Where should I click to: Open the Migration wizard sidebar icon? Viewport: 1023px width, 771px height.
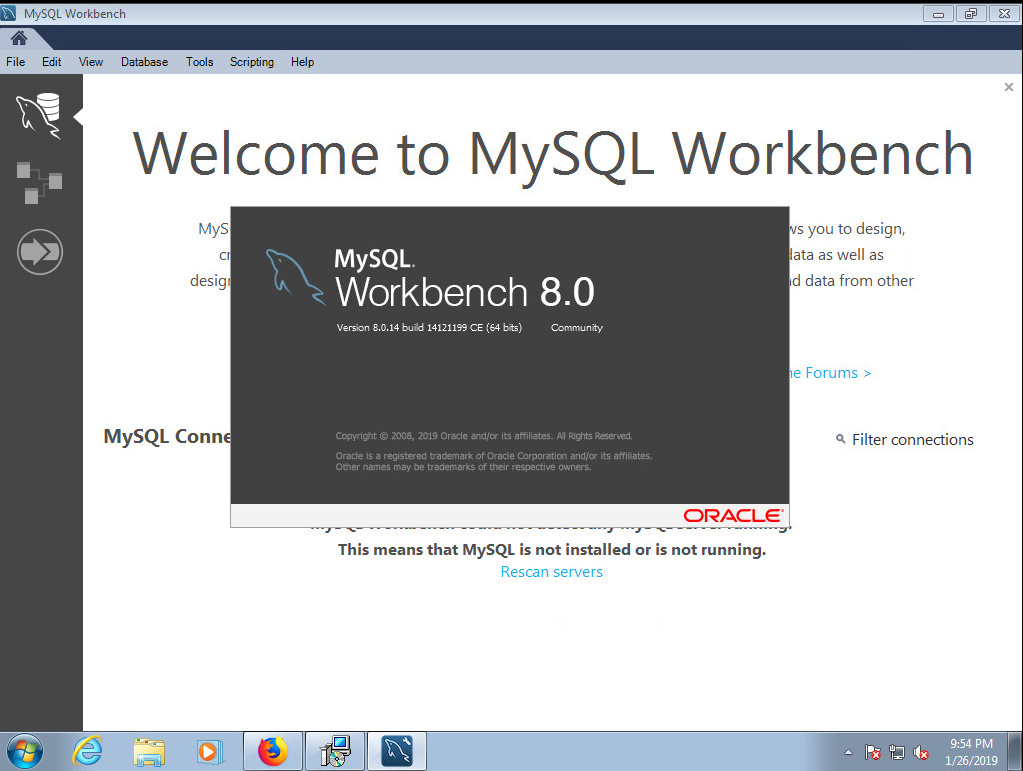(x=40, y=252)
